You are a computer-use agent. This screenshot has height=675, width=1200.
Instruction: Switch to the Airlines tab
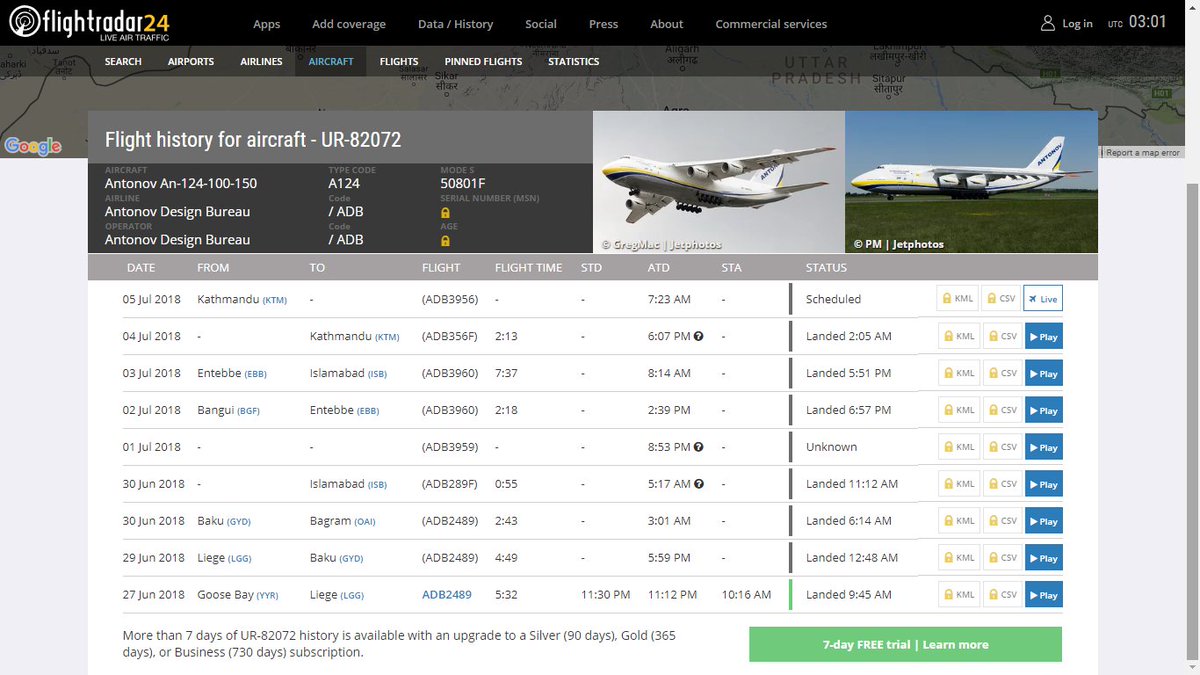[x=262, y=61]
